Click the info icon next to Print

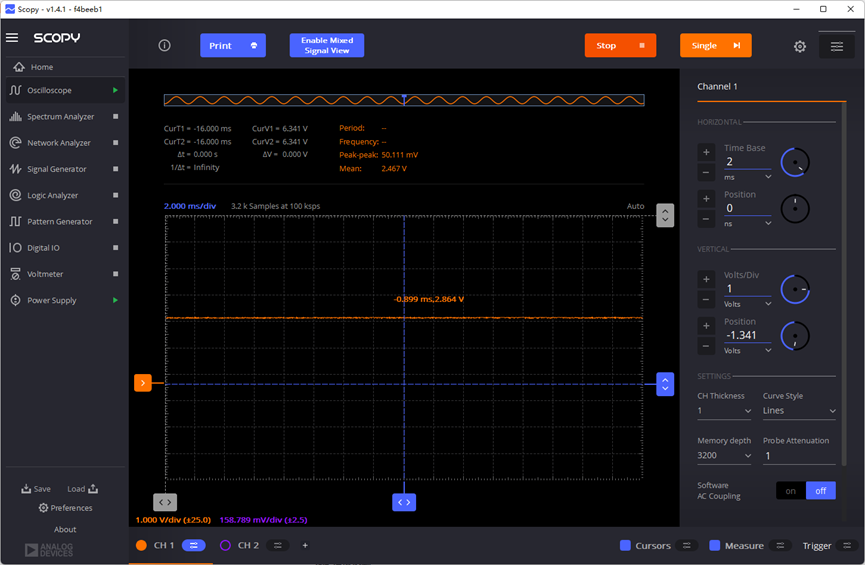click(x=164, y=45)
